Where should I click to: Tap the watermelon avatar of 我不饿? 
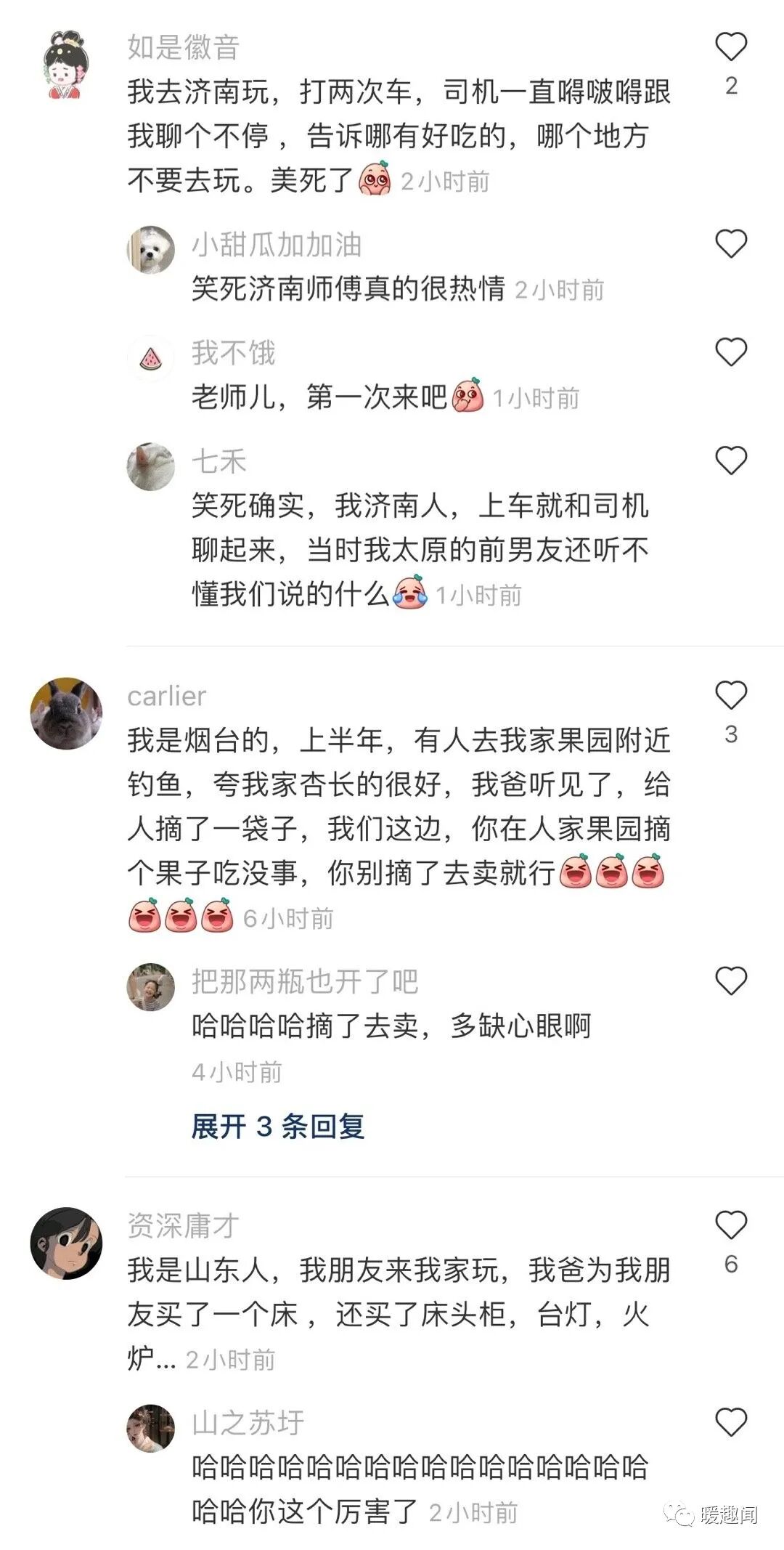pos(151,358)
